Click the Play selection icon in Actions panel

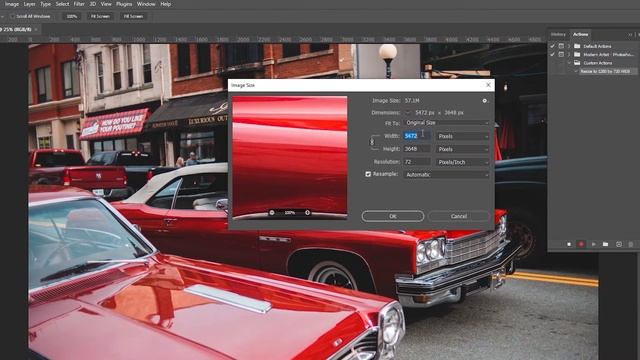593,244
